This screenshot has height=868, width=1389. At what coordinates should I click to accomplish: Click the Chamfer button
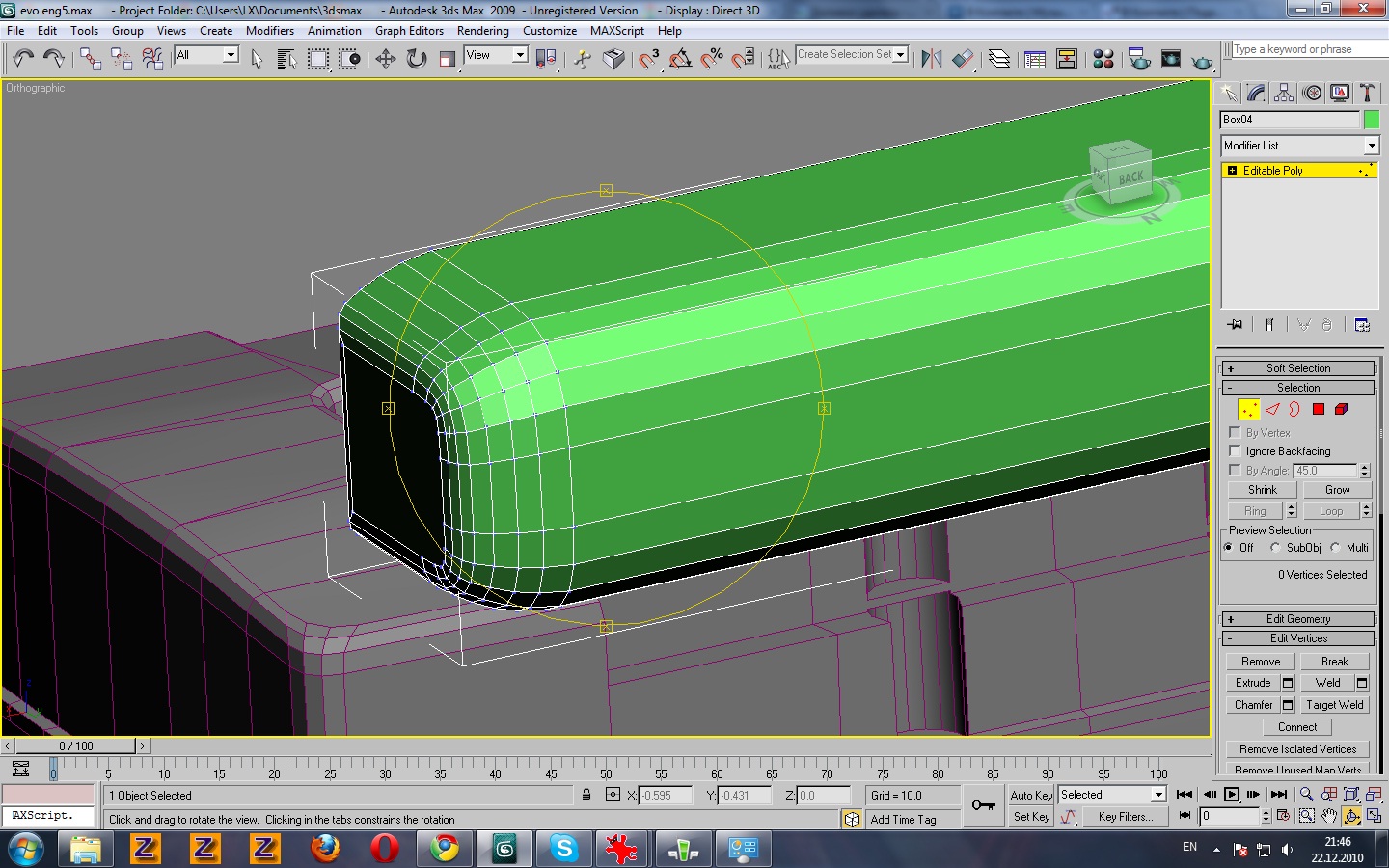1253,705
